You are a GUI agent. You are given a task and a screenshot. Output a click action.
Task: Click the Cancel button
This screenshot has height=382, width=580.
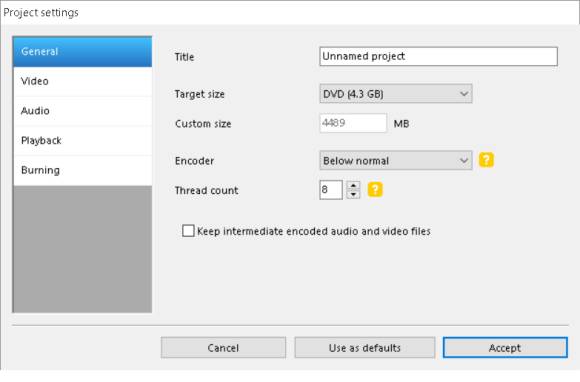(223, 348)
